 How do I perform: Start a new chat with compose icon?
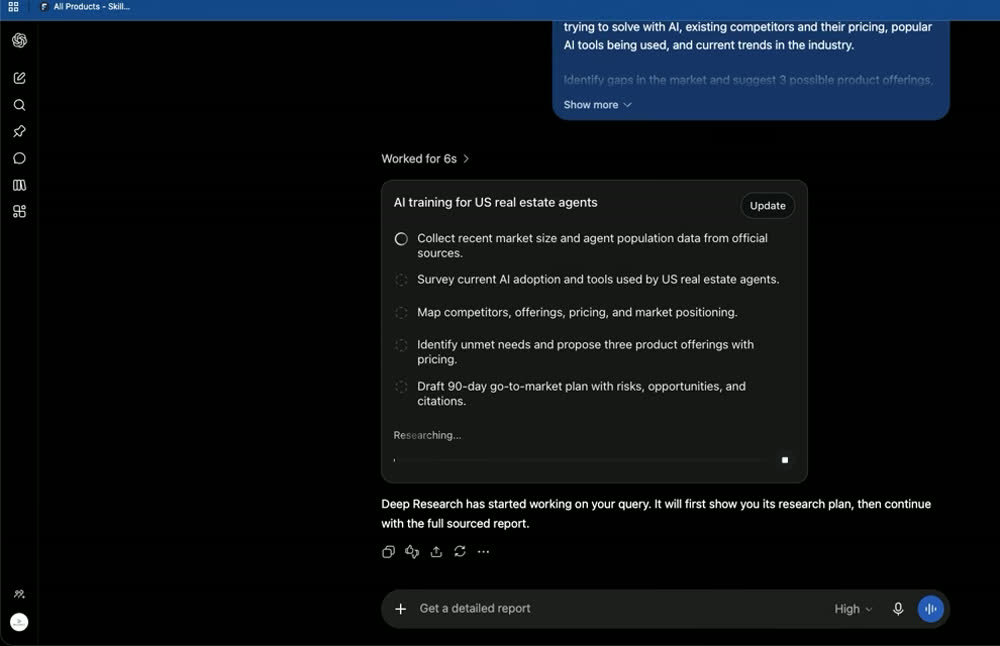(19, 78)
